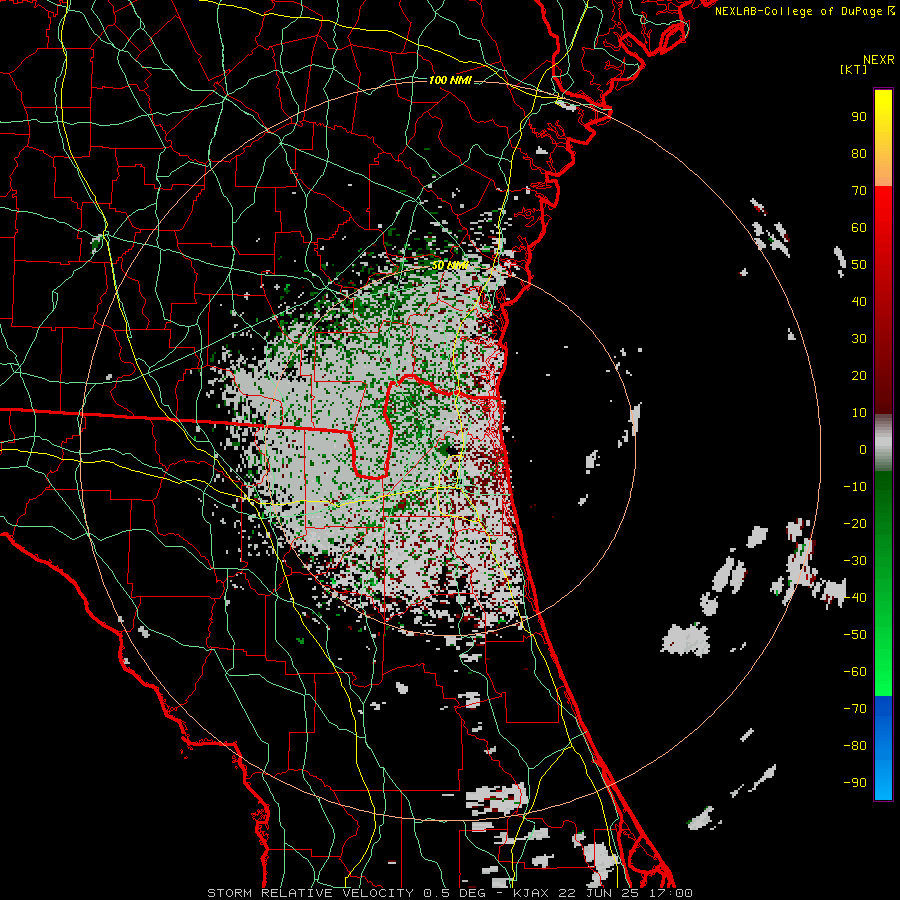Click the -80 knot scale label
Screen dimensions: 900x900
pos(855,746)
